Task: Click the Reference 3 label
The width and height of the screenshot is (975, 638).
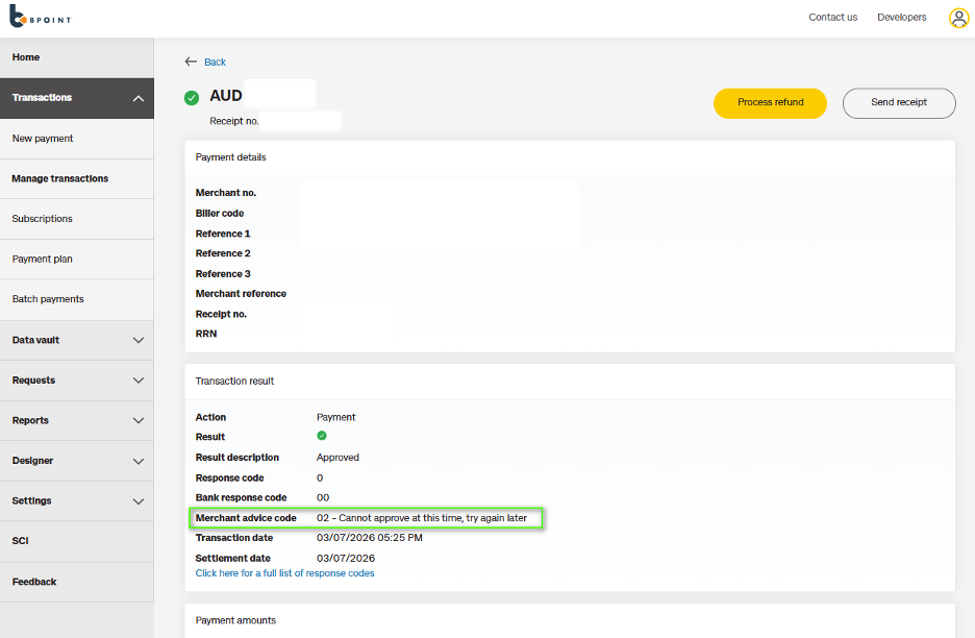Action: pos(223,274)
